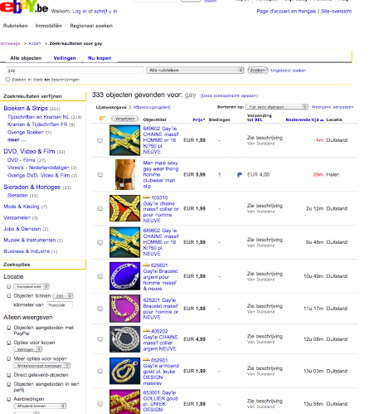369x414 pixels.
Task: Enable 'Objecten aangeboden met PayPal' filter
Action: coord(9,328)
